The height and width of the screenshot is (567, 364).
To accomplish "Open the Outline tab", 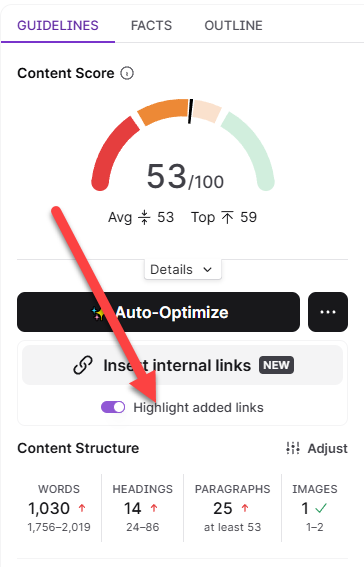I will point(234,26).
